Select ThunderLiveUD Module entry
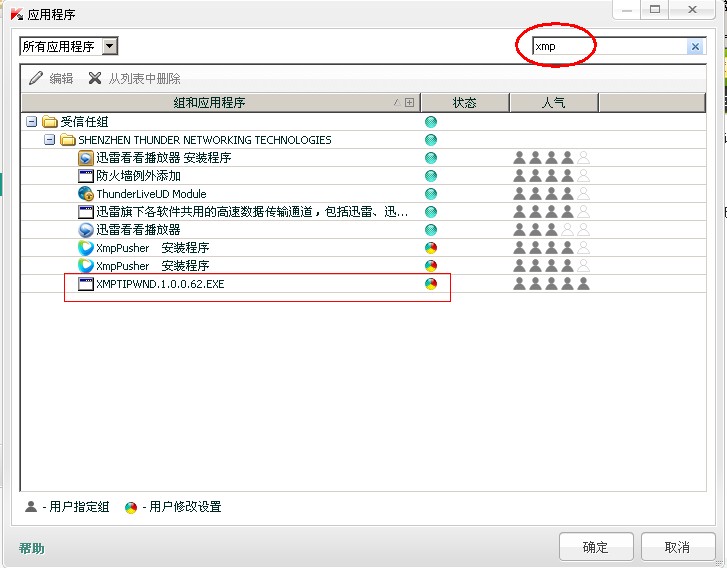This screenshot has height=568, width=727. point(151,194)
